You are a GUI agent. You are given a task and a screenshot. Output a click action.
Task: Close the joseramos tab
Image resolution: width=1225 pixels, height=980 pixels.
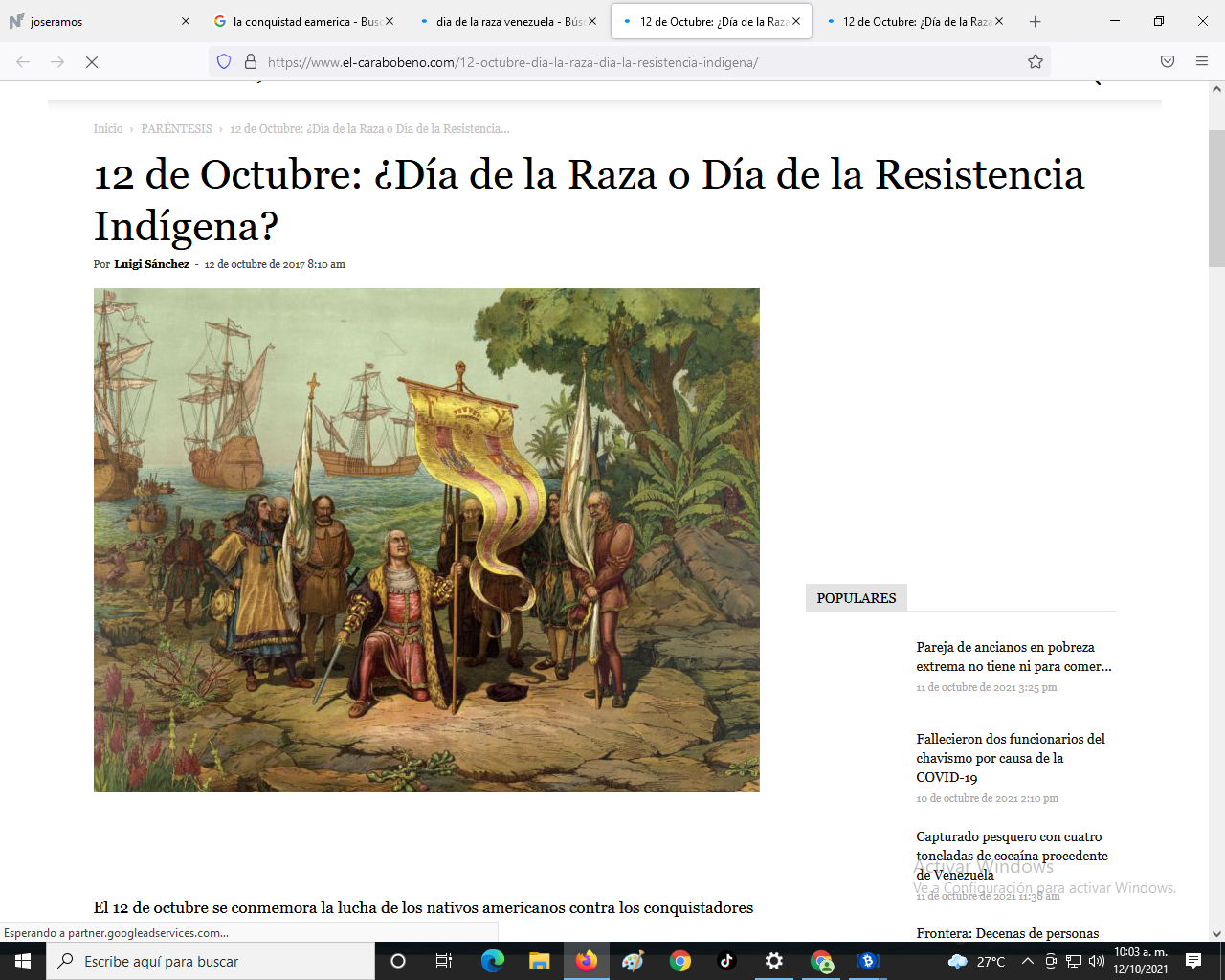(186, 21)
